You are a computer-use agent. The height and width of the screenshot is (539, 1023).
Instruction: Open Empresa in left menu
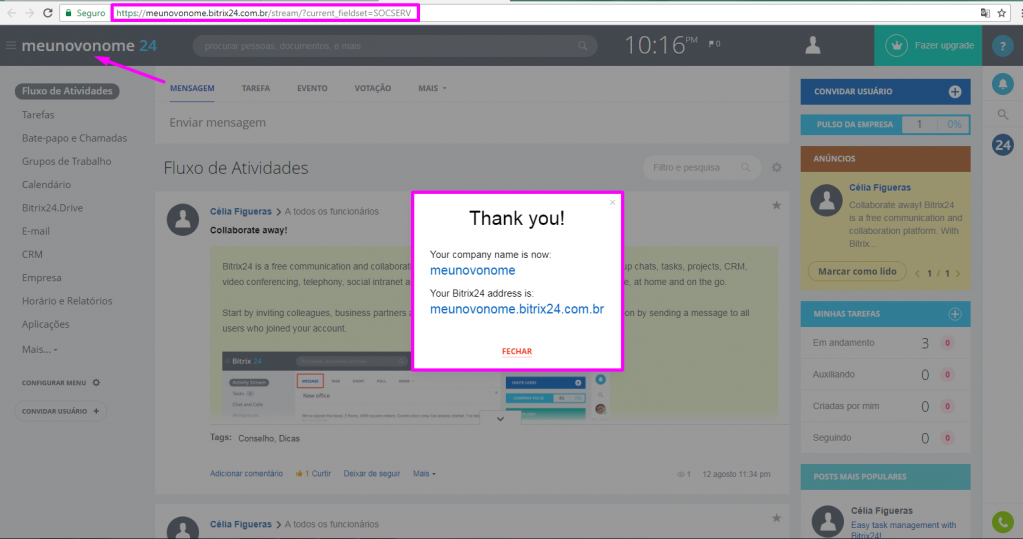click(42, 277)
